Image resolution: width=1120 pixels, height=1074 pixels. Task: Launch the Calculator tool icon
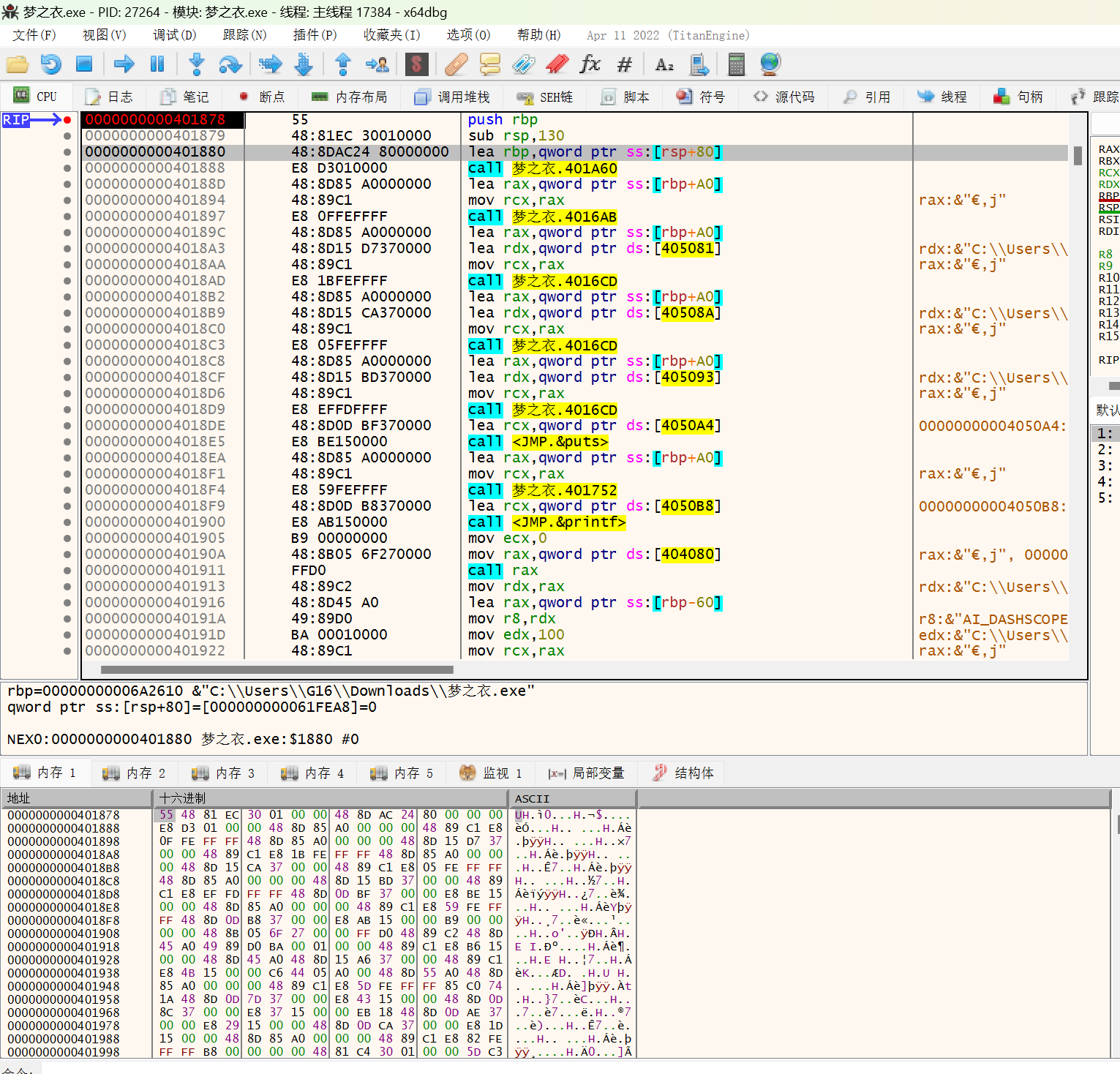[x=736, y=64]
